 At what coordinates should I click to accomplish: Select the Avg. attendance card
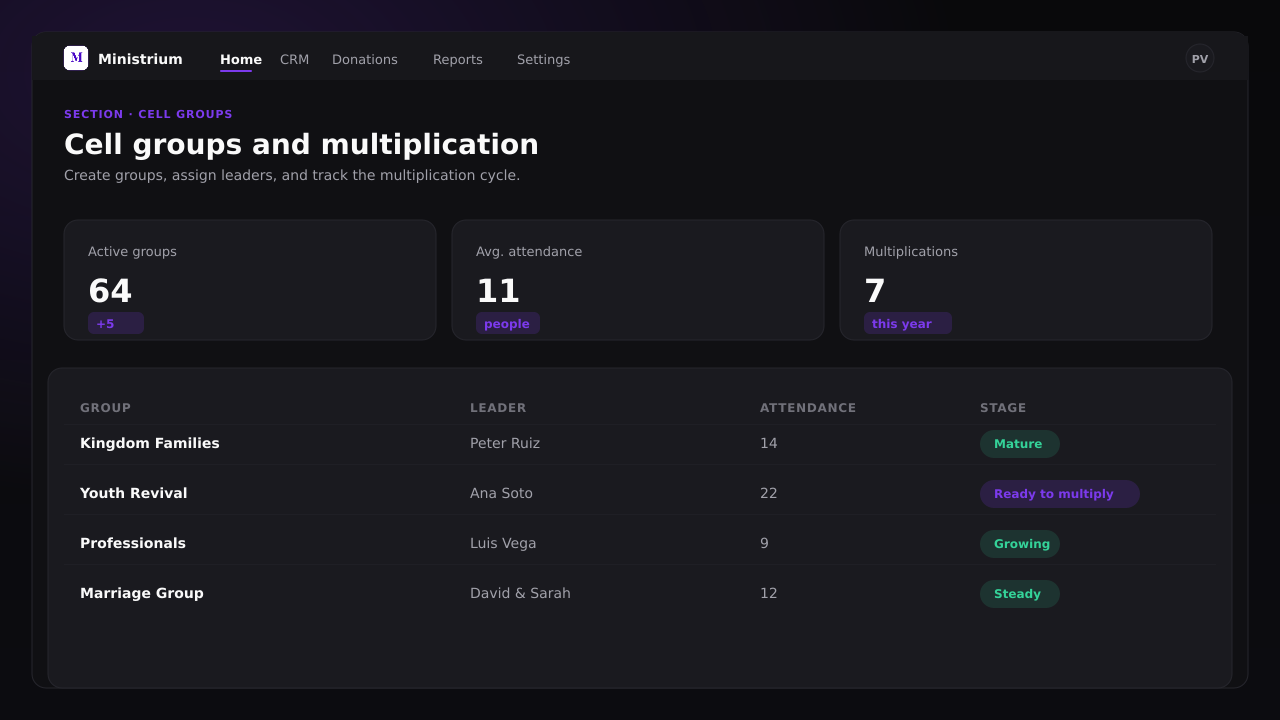[x=638, y=280]
